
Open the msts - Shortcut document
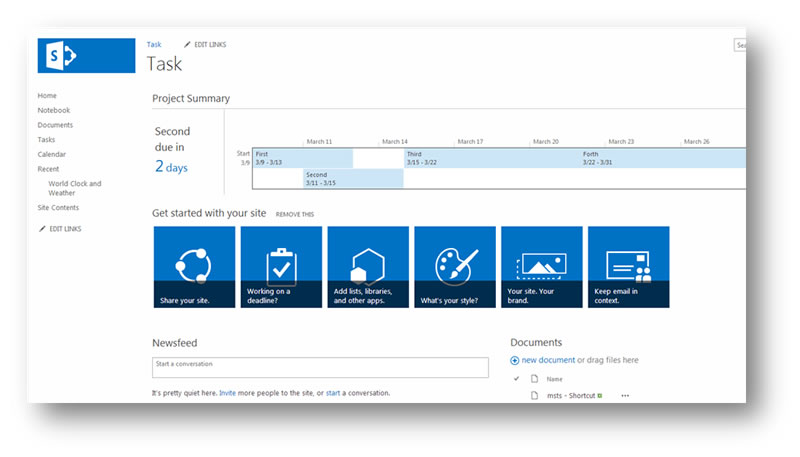pos(569,396)
